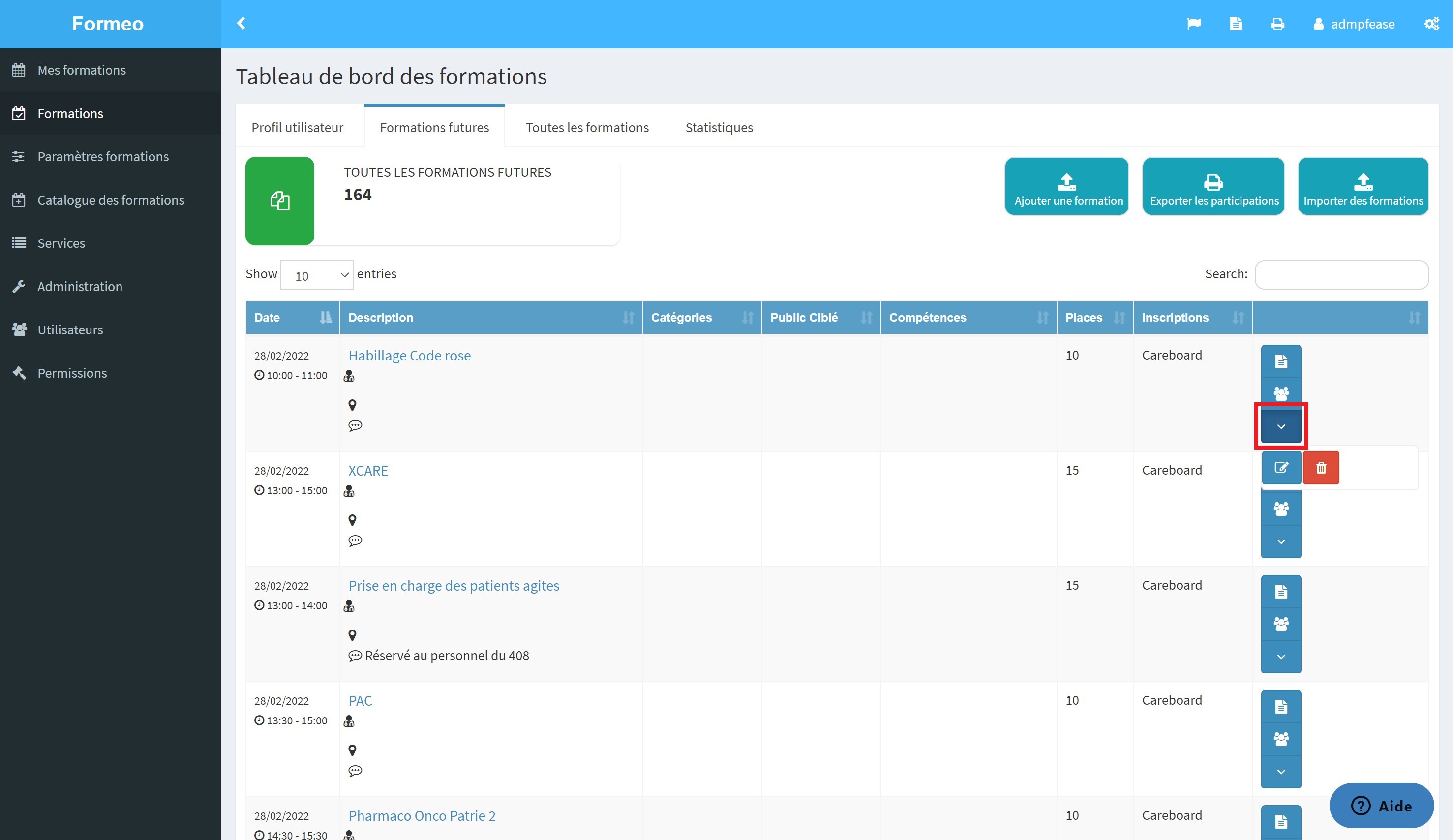1453x840 pixels.
Task: Expand actions chevron for Prise en charge row
Action: (1281, 656)
